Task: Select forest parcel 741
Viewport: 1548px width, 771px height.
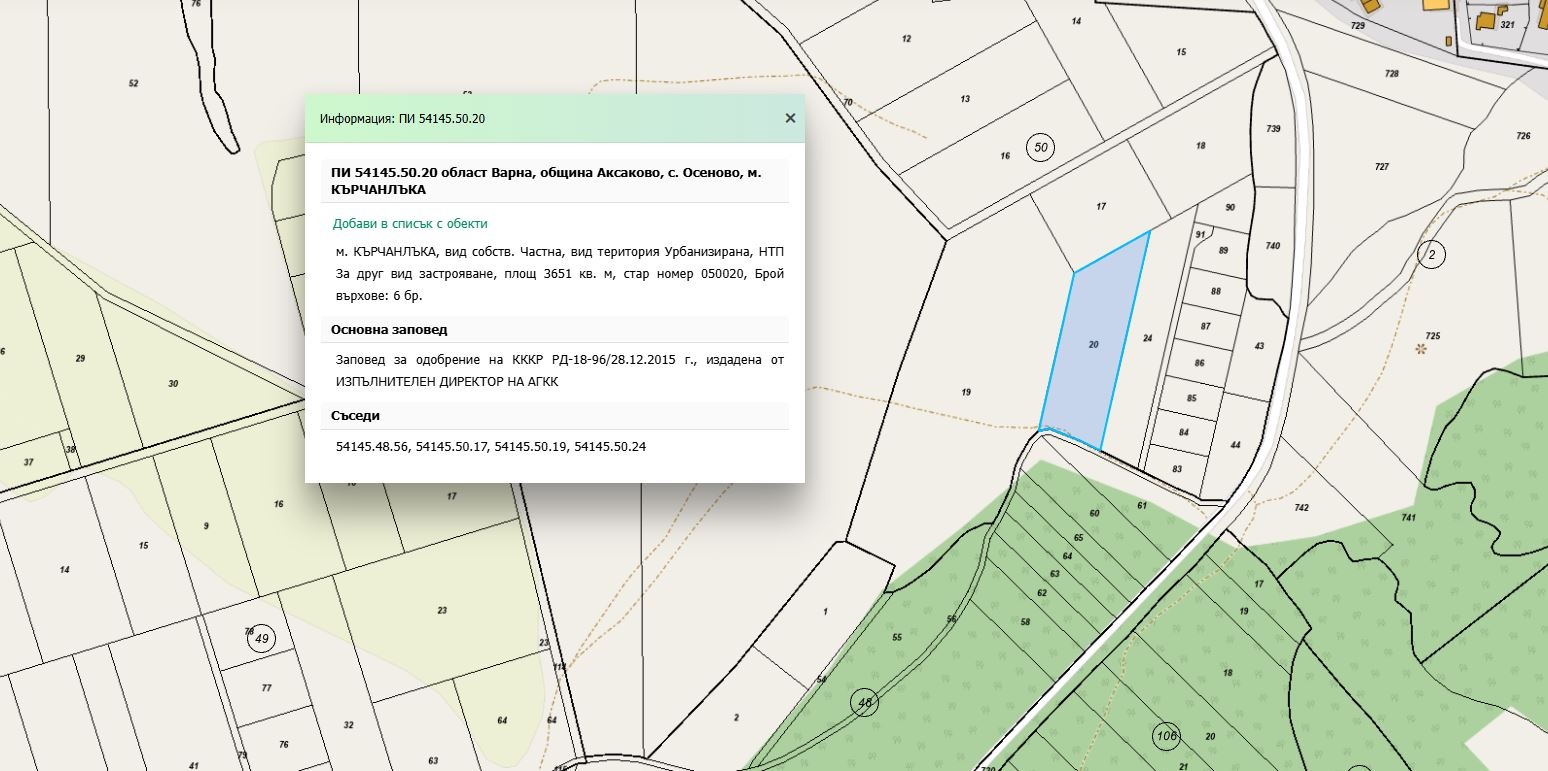Action: click(x=1408, y=517)
